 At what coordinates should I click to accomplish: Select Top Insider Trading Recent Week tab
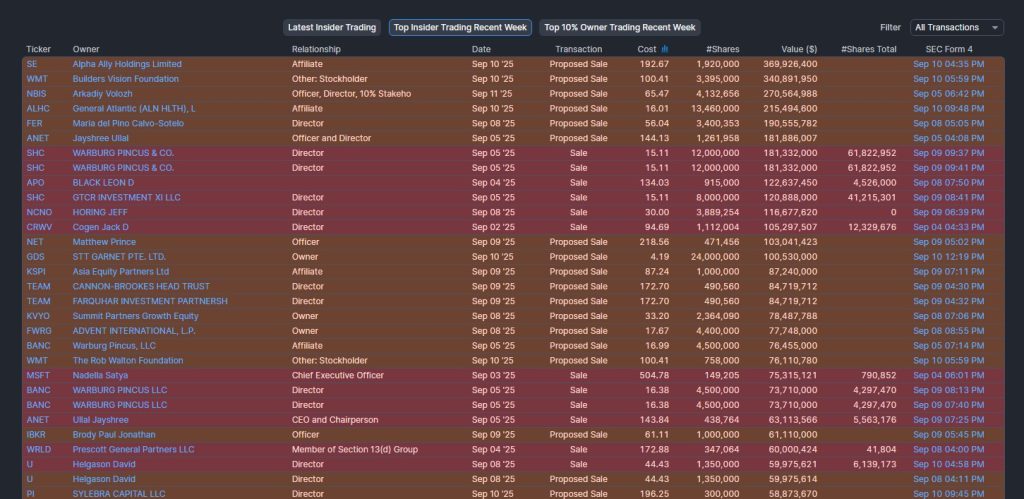[x=461, y=28]
